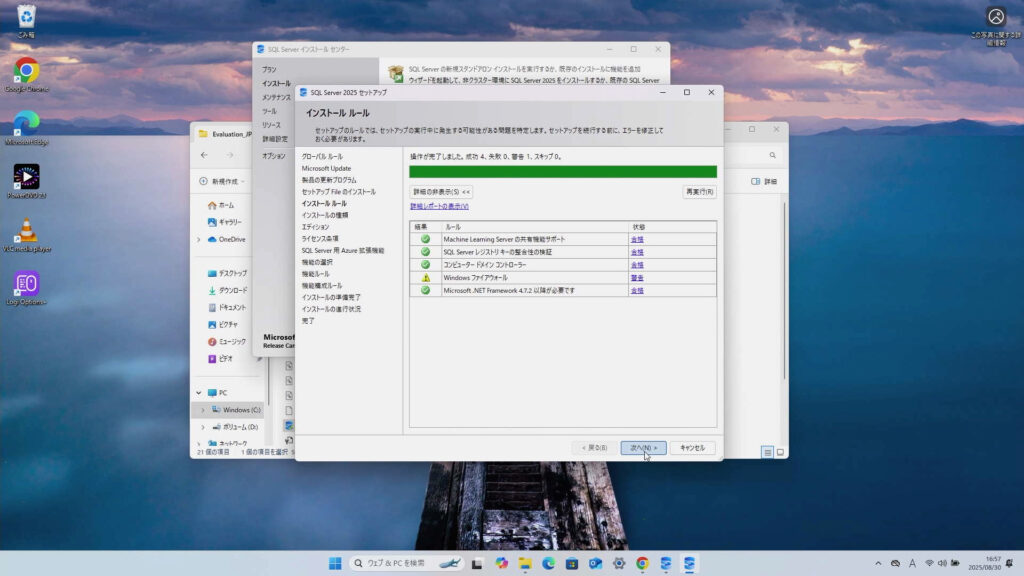The width and height of the screenshot is (1024, 576).
Task: Open the volume tray icon
Action: (x=942, y=563)
